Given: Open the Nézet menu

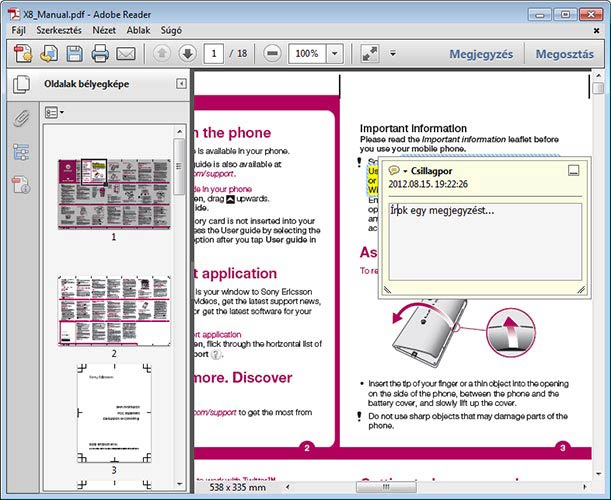Looking at the screenshot, I should pos(104,30).
